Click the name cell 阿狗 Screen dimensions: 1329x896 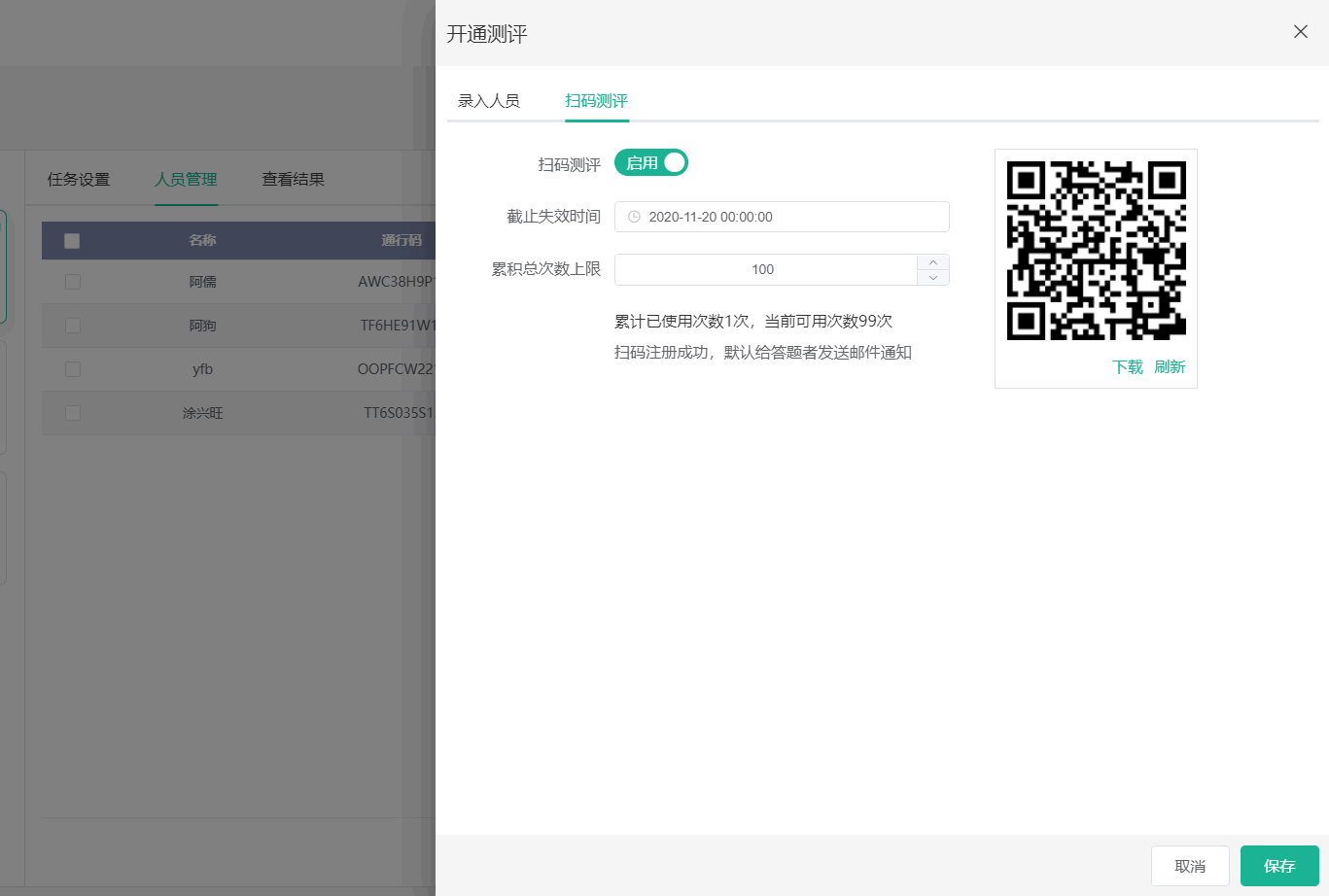(202, 326)
